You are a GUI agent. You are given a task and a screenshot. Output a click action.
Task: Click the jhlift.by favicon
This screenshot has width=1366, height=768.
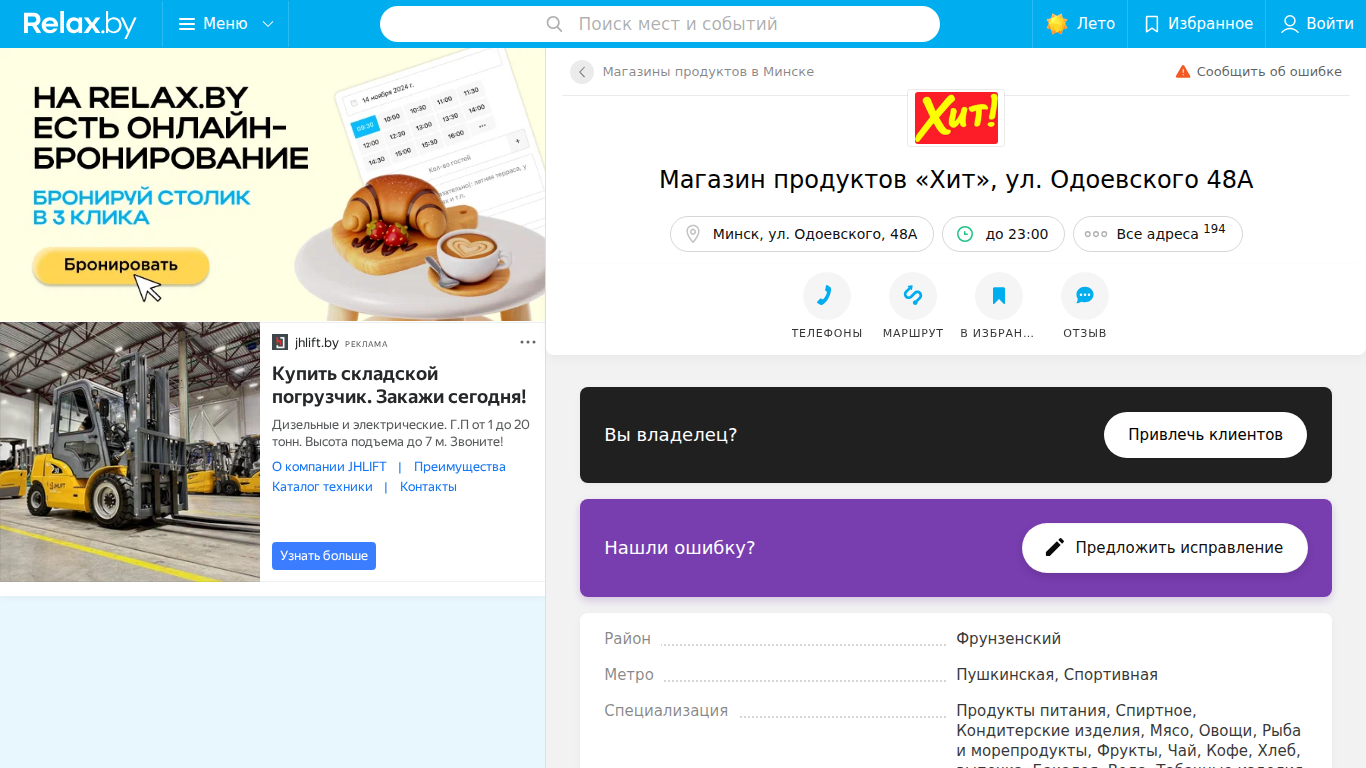[280, 342]
